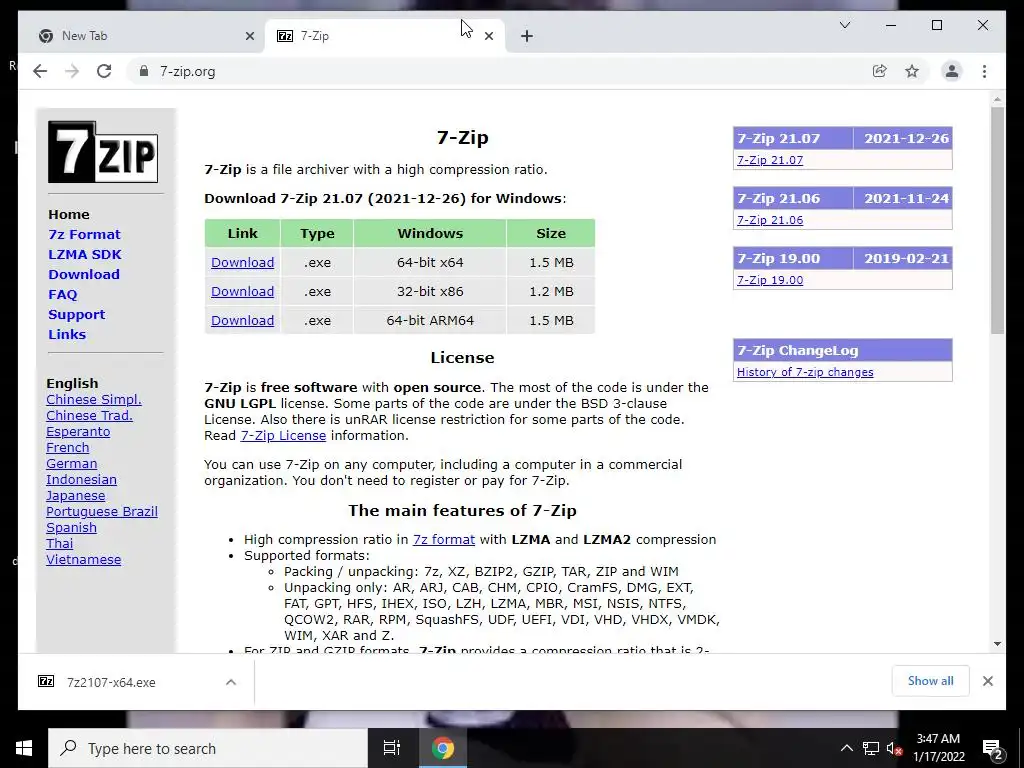The image size is (1024, 768).
Task: Open the Chrome three-dot menu
Action: tap(984, 71)
